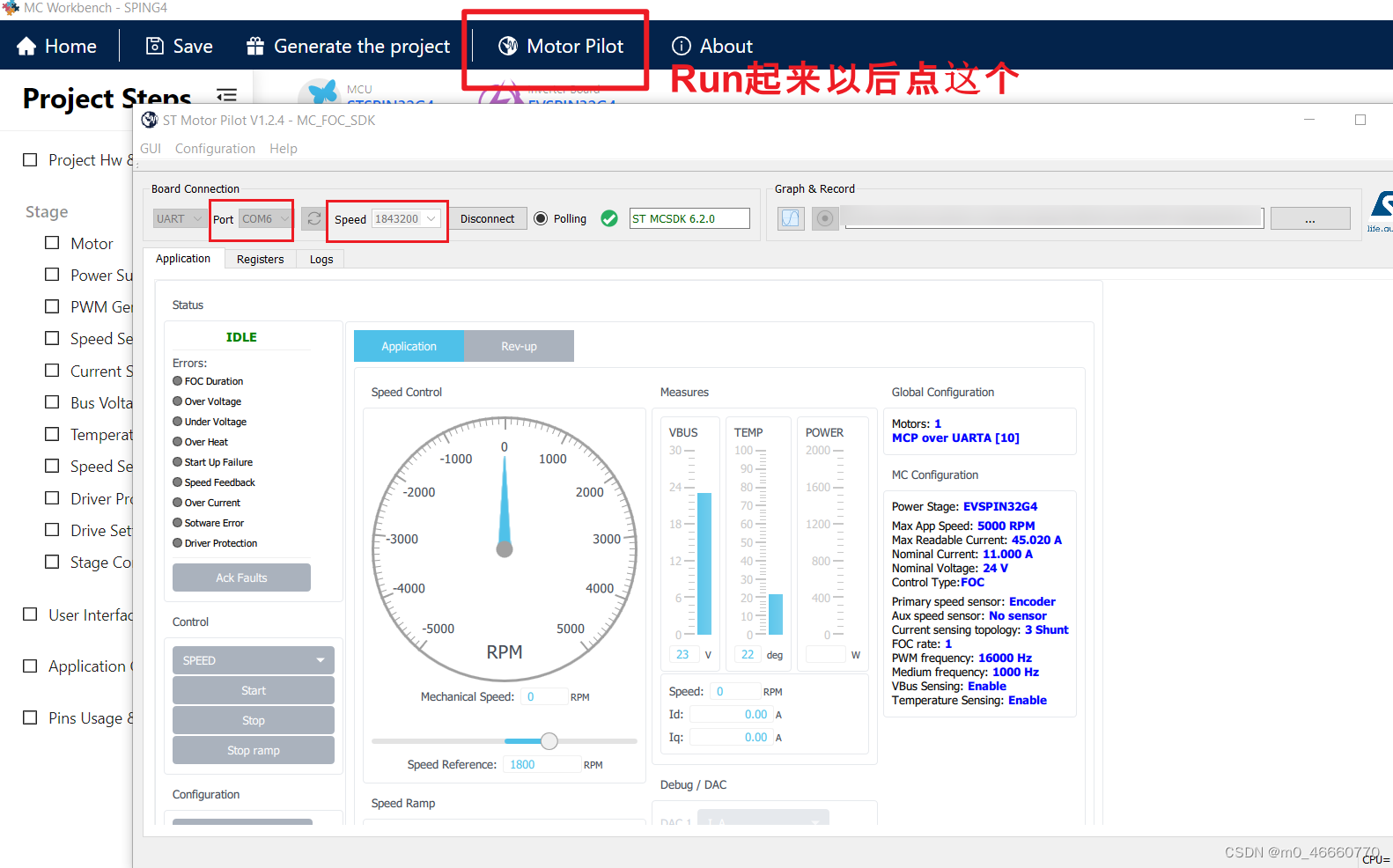Click the Generate the project gift icon

click(255, 46)
